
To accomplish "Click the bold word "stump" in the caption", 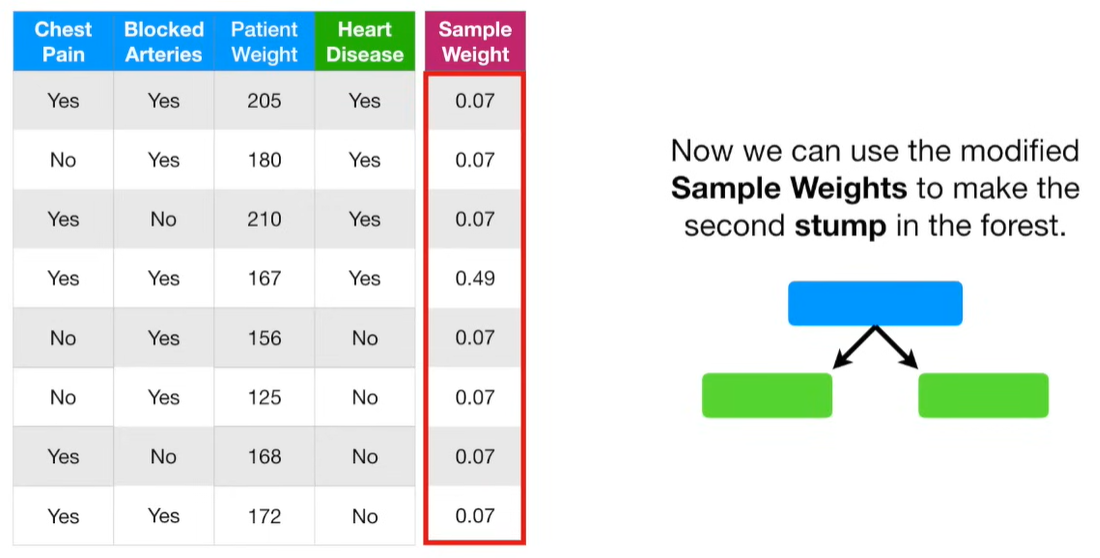I will tap(840, 225).
